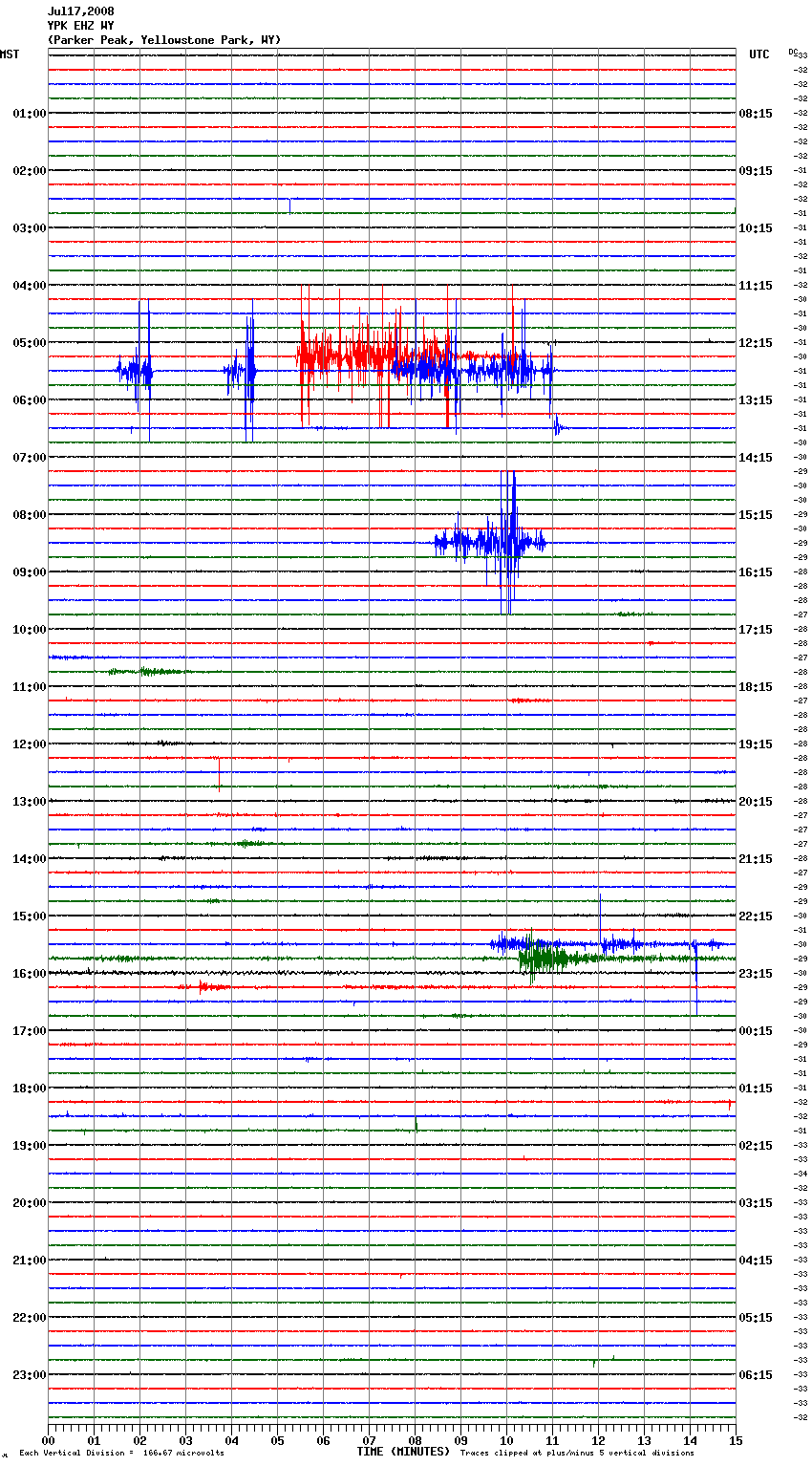The image size is (812, 1466).
Task: Click the MST axis header
Action: click(10, 54)
